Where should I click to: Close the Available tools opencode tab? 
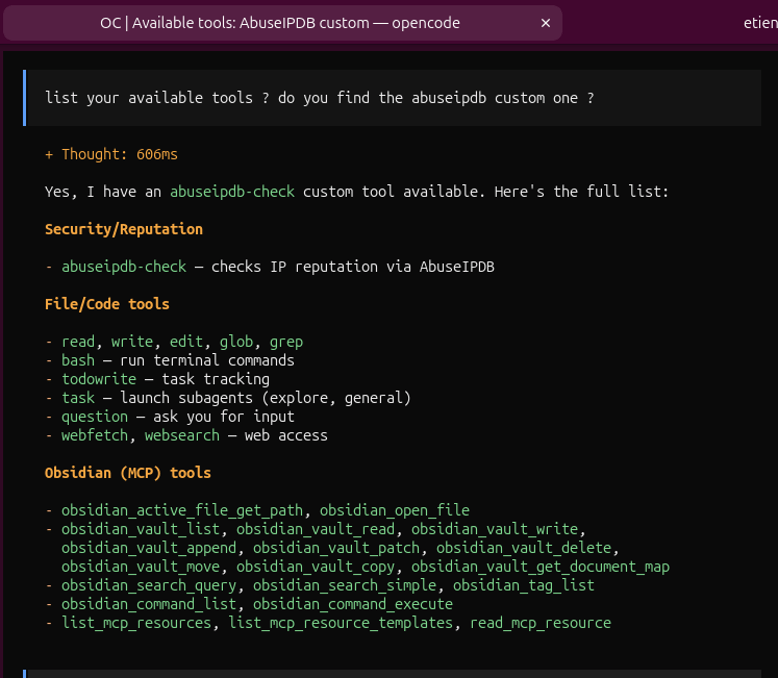[x=545, y=23]
